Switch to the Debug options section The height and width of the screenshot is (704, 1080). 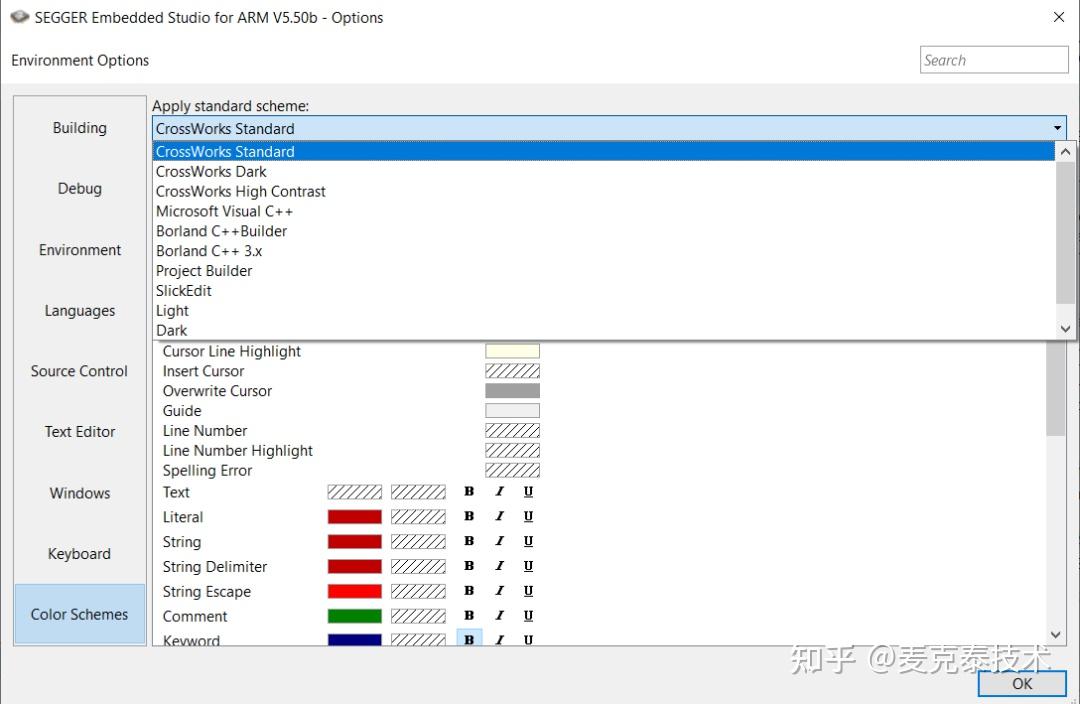click(78, 188)
